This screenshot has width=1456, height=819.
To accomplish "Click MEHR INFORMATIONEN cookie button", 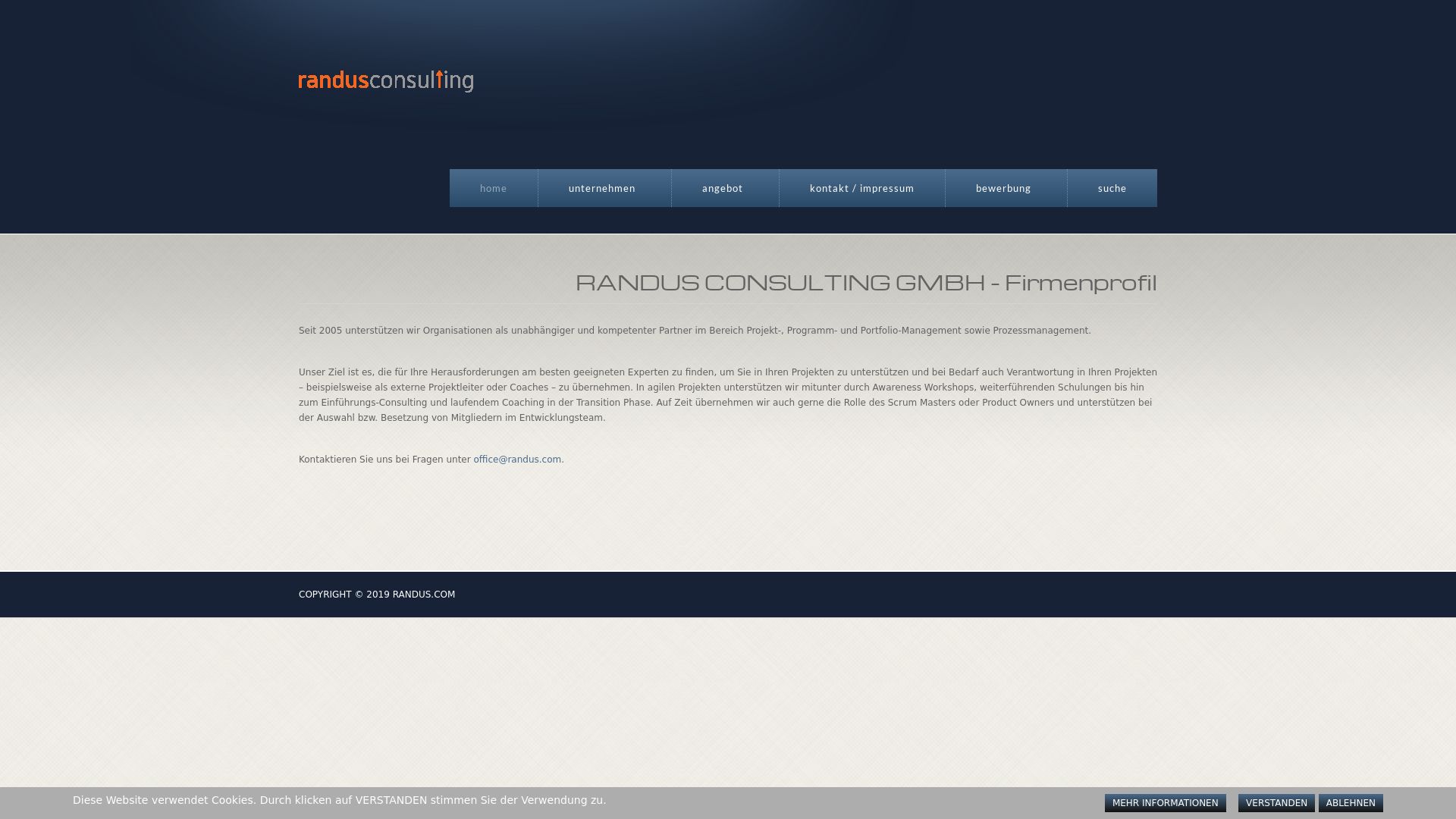I will (x=1165, y=803).
